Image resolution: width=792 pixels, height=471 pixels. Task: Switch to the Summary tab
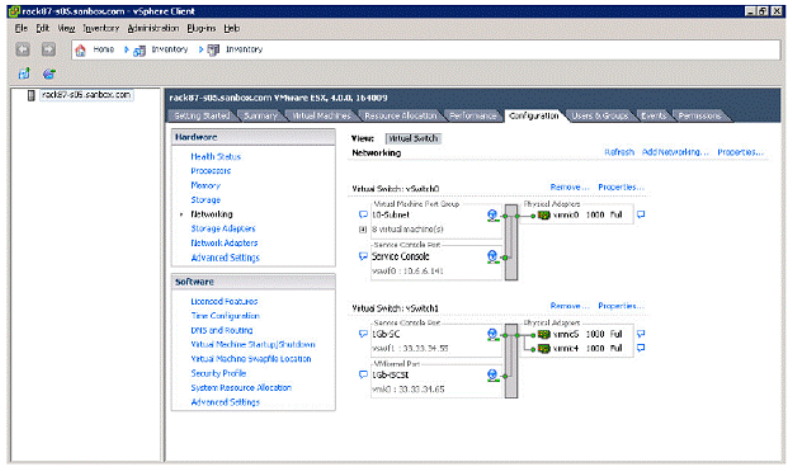click(x=260, y=116)
